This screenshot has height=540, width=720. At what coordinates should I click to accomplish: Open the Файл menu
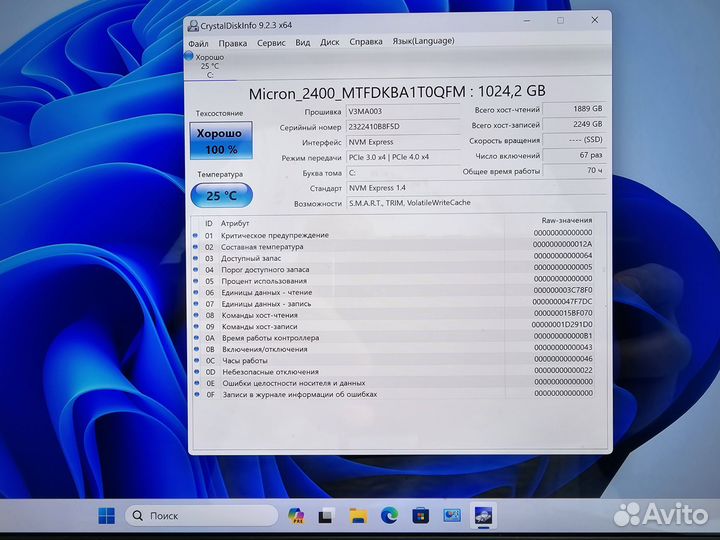click(x=198, y=44)
